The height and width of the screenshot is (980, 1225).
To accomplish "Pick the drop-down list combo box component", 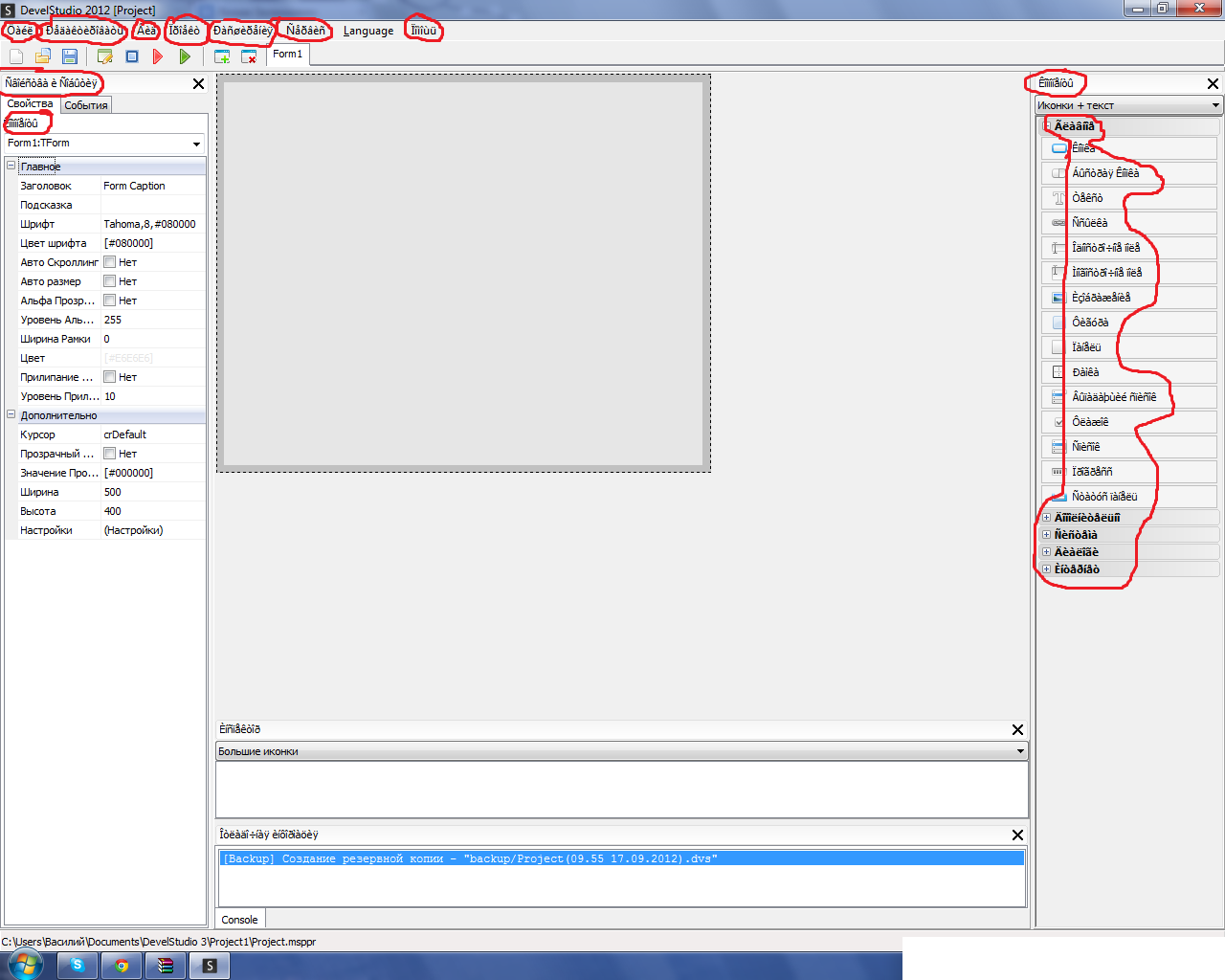I will (x=1129, y=397).
